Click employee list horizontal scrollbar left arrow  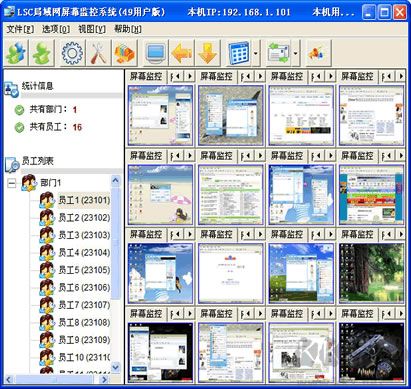pyautogui.click(x=9, y=380)
